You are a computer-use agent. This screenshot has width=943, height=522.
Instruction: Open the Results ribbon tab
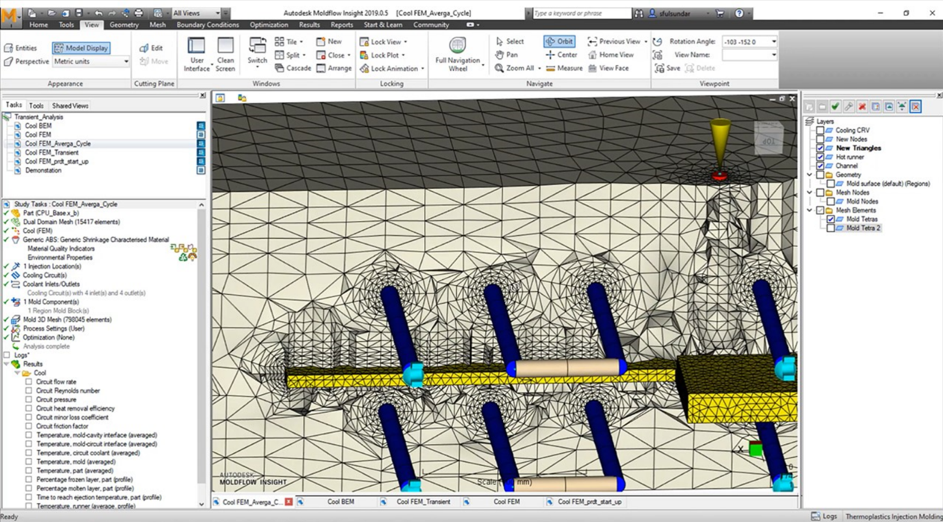coord(309,25)
